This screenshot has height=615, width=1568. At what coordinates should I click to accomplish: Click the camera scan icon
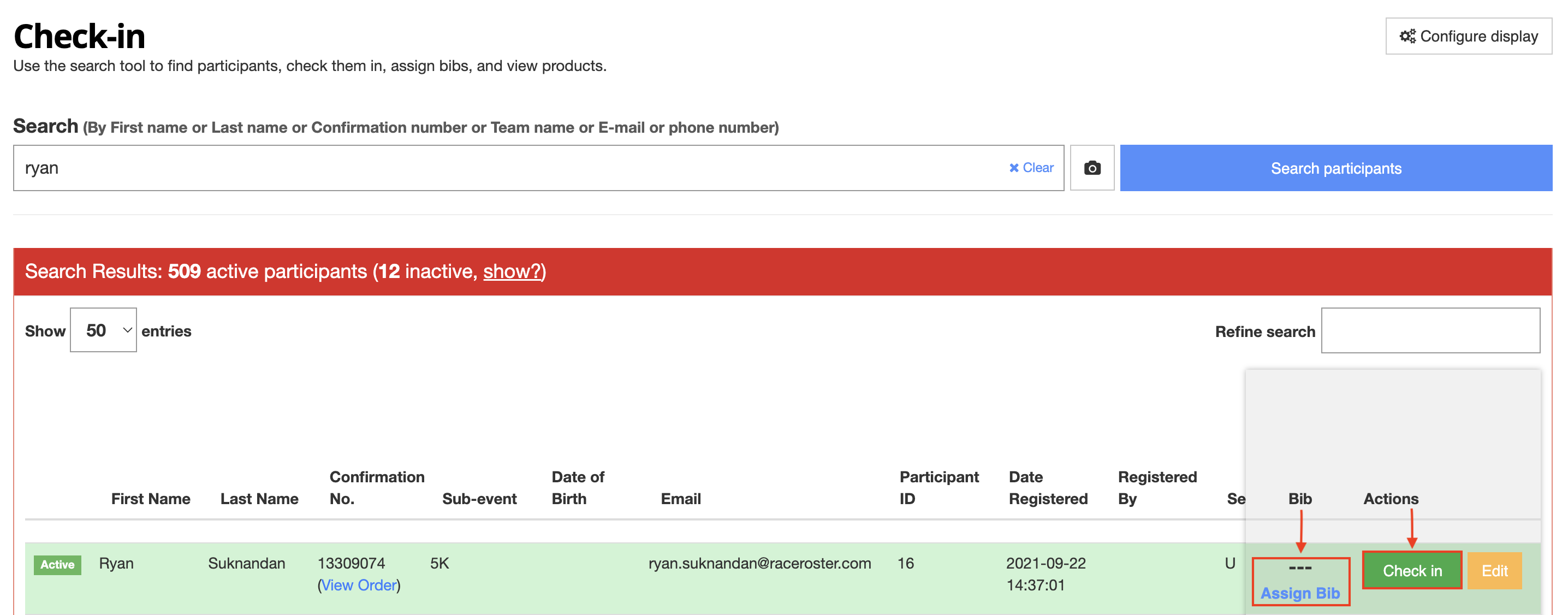click(x=1091, y=168)
